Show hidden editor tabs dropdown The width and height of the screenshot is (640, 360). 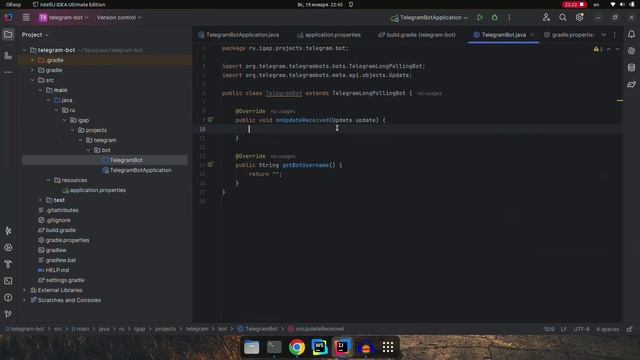[603, 35]
